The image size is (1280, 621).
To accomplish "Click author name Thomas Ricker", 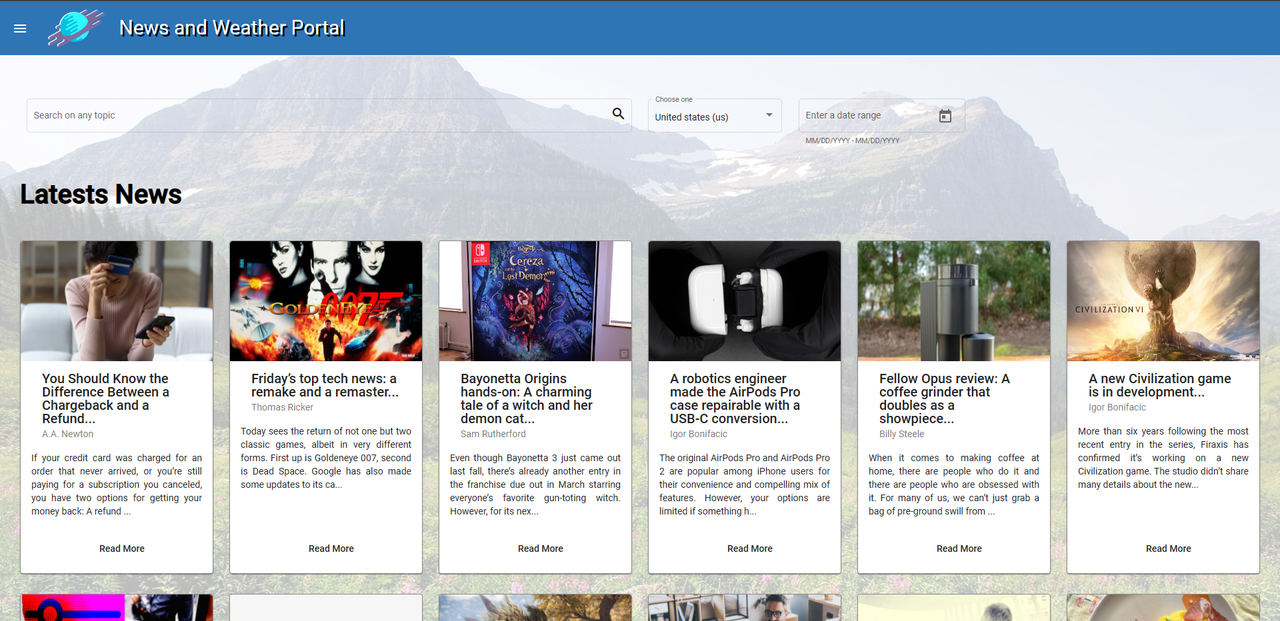I will coord(282,407).
